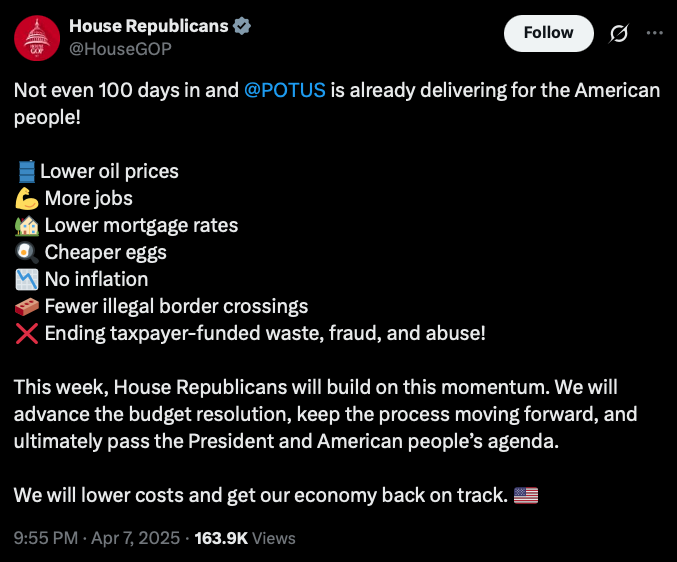
Task: Click the American flag emoji
Action: 525,495
